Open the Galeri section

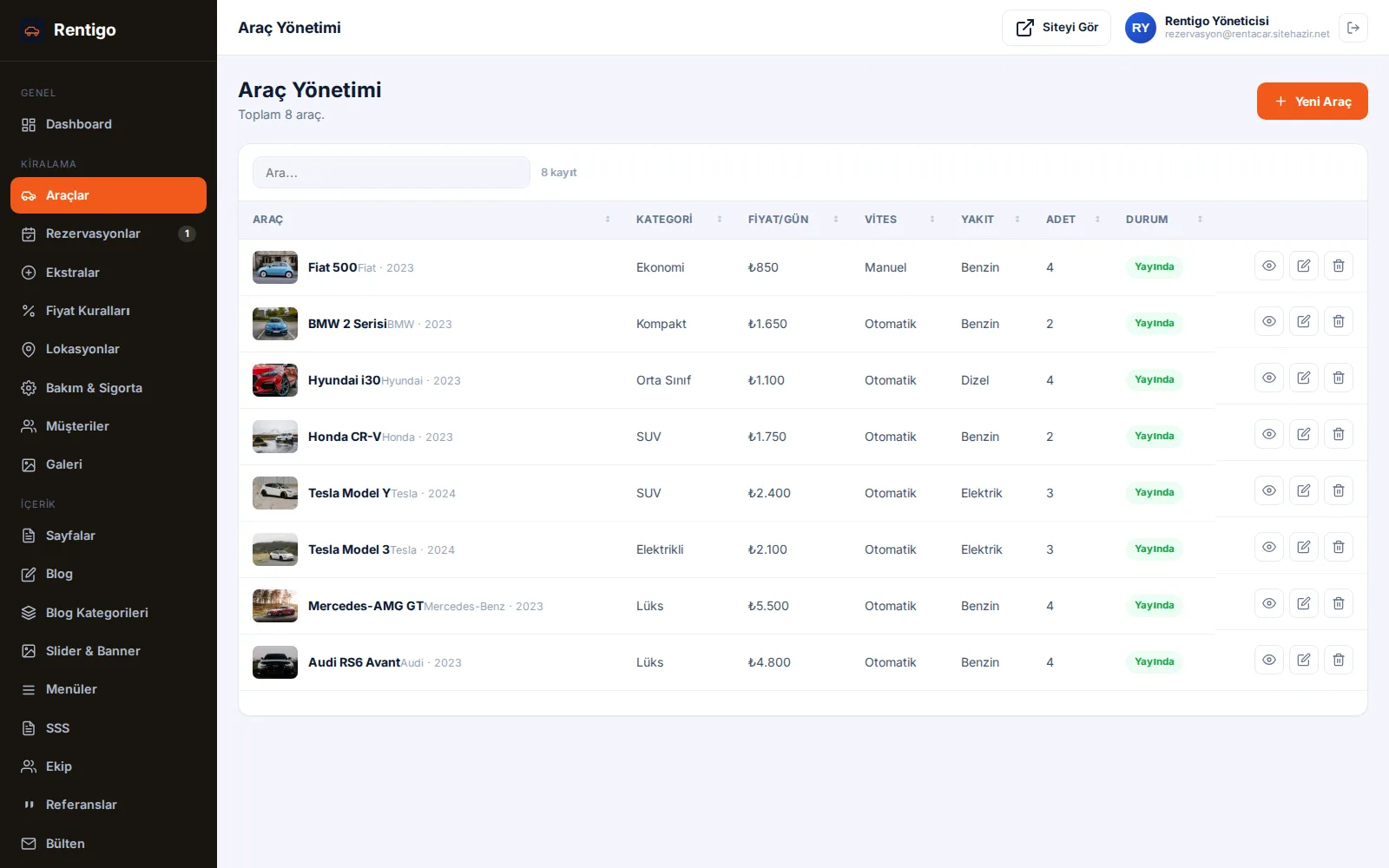point(109,464)
